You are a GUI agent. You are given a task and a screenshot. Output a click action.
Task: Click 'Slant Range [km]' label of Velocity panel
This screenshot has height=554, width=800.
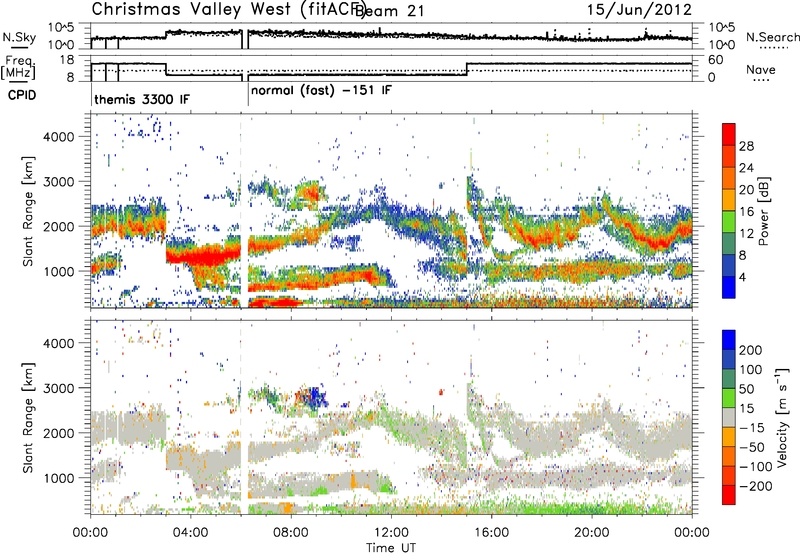tap(28, 417)
